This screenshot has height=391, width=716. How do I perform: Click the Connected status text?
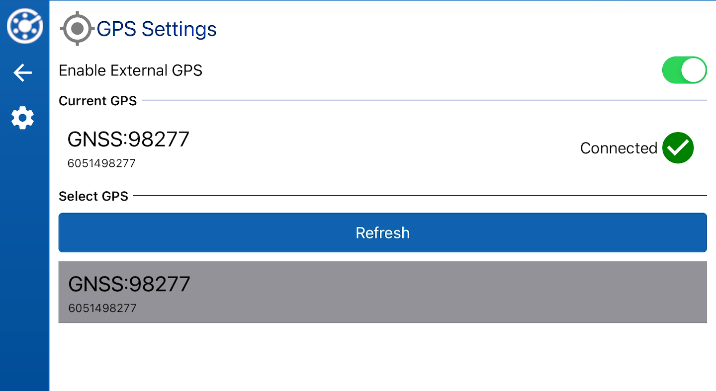(619, 148)
